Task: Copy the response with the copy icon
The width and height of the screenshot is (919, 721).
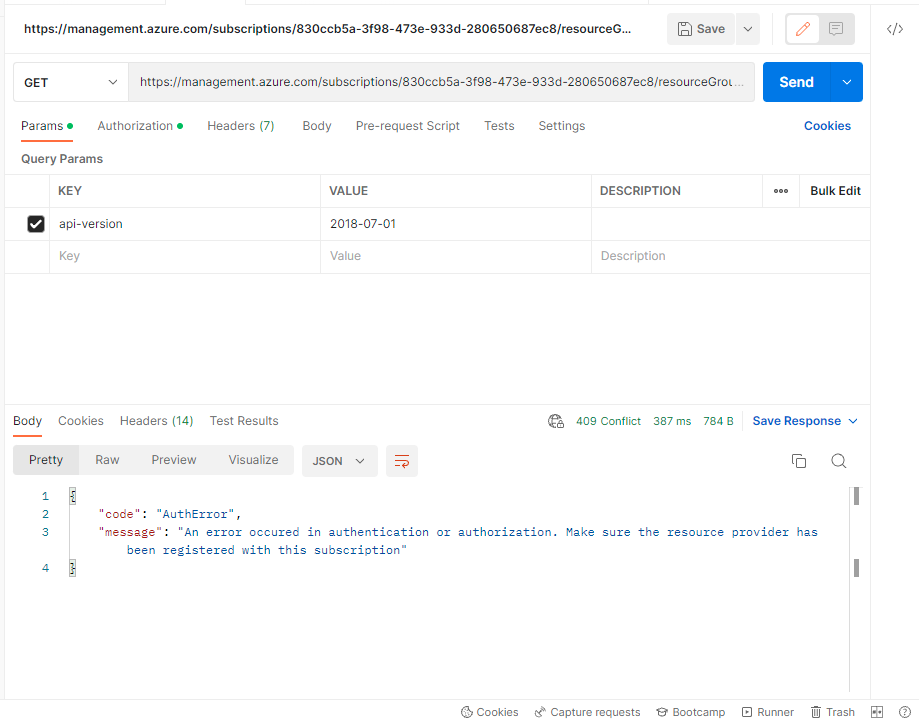Action: coord(799,461)
